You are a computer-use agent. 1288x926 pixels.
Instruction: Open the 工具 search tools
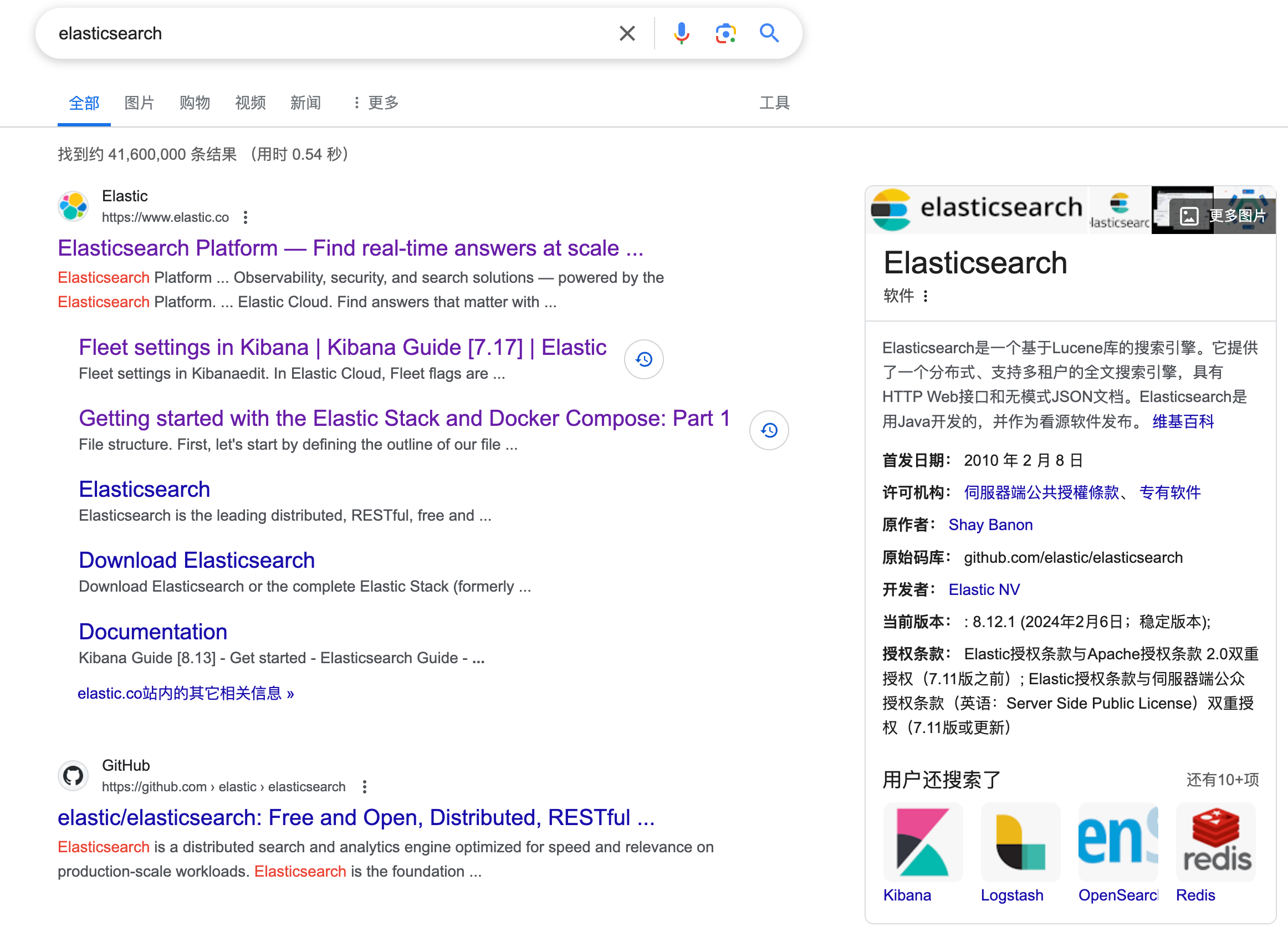click(x=775, y=103)
